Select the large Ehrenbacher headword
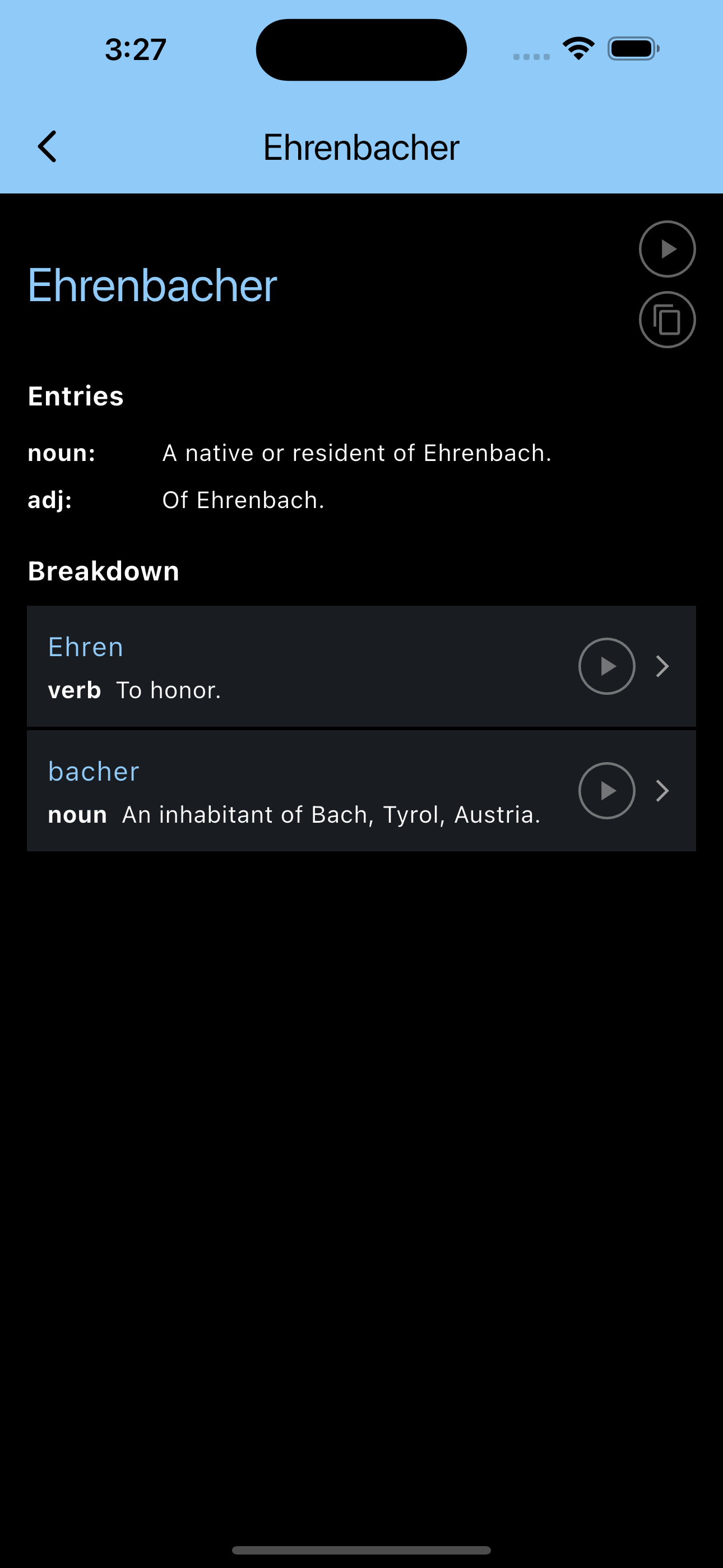The height and width of the screenshot is (1568, 723). click(152, 285)
